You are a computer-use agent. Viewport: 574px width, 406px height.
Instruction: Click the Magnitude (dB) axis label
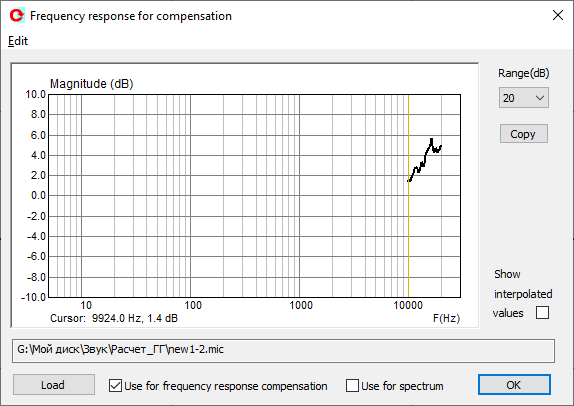click(92, 84)
